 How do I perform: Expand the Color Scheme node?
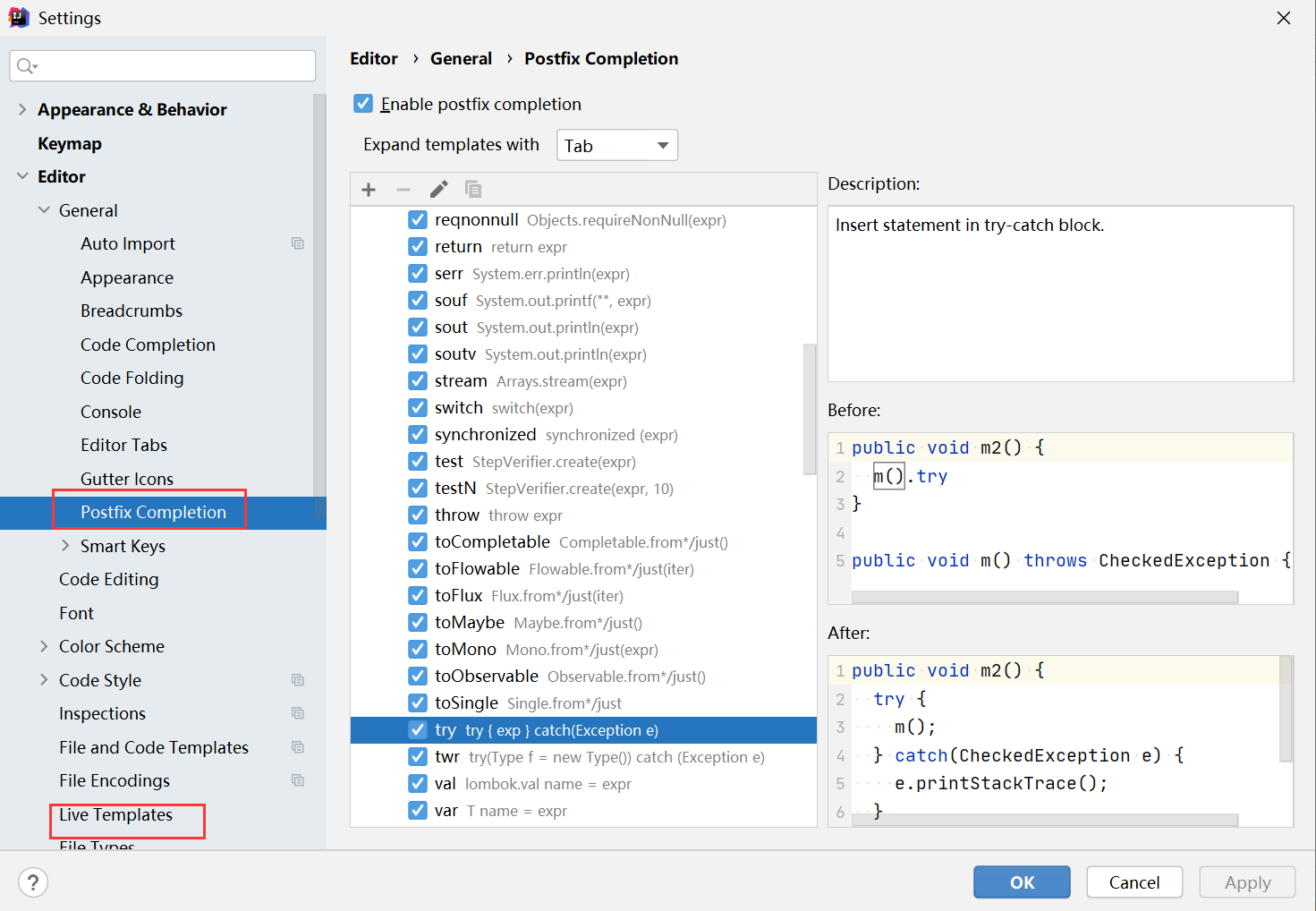(44, 646)
